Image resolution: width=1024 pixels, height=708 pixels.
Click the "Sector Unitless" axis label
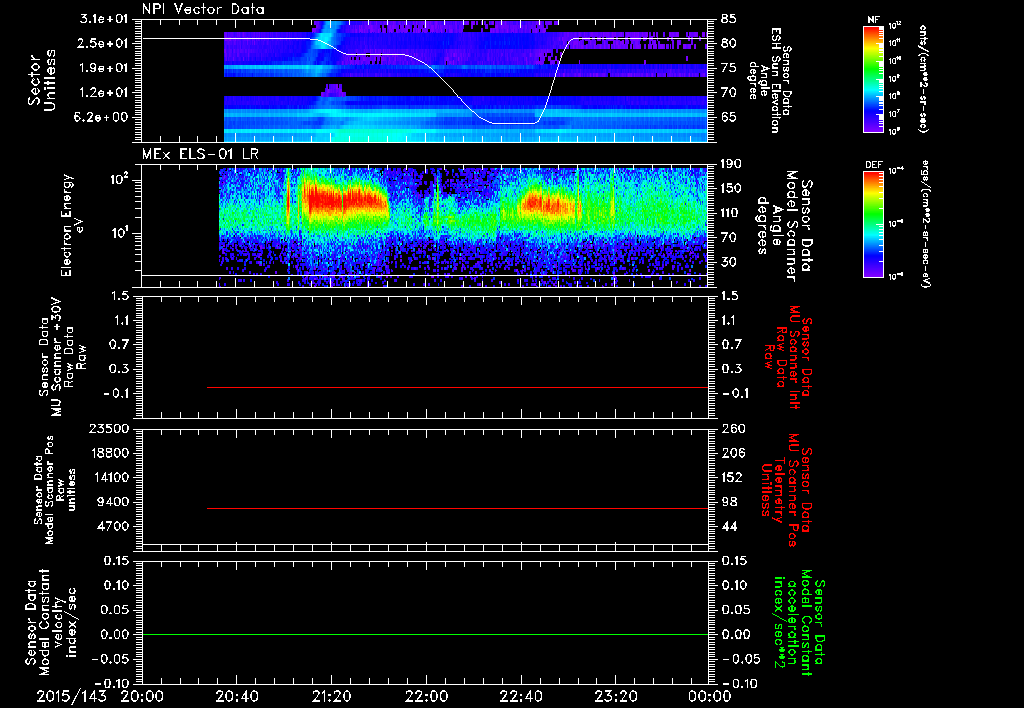[42, 80]
